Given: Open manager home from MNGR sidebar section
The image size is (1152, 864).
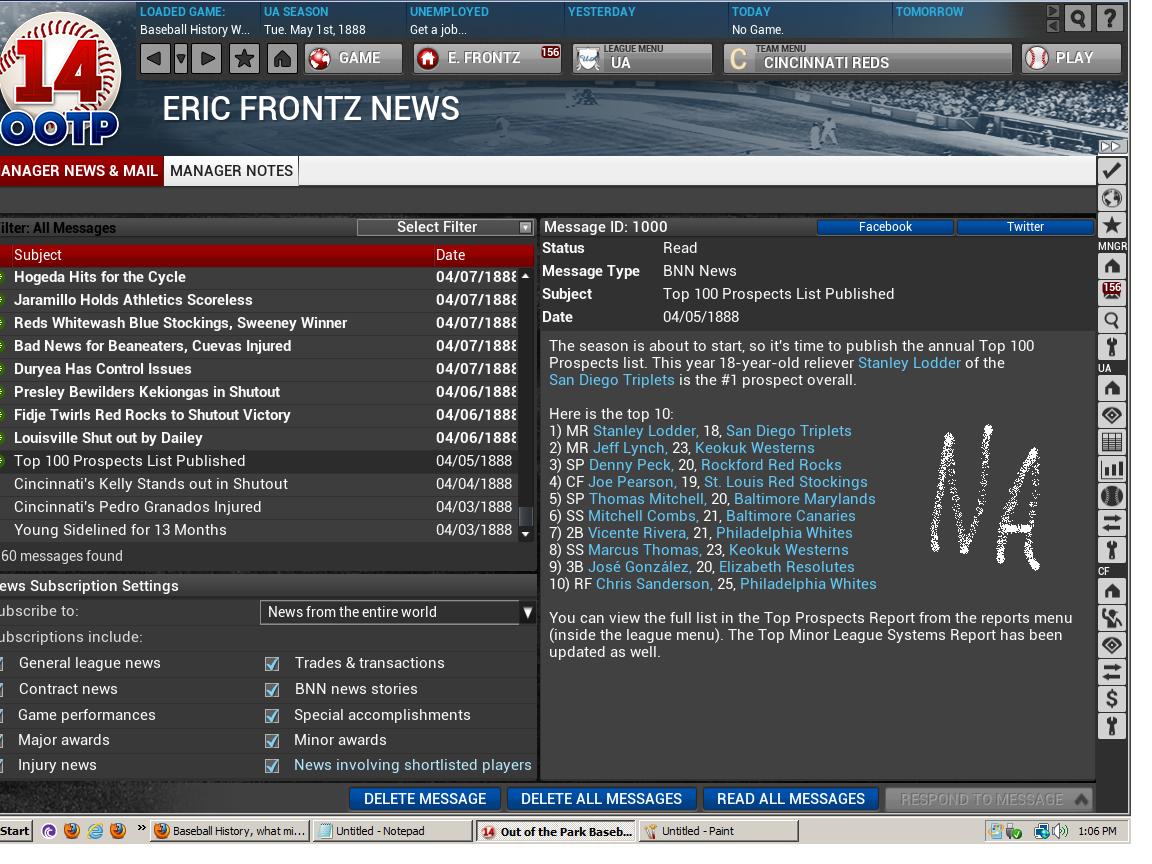Looking at the screenshot, I should [x=1112, y=265].
